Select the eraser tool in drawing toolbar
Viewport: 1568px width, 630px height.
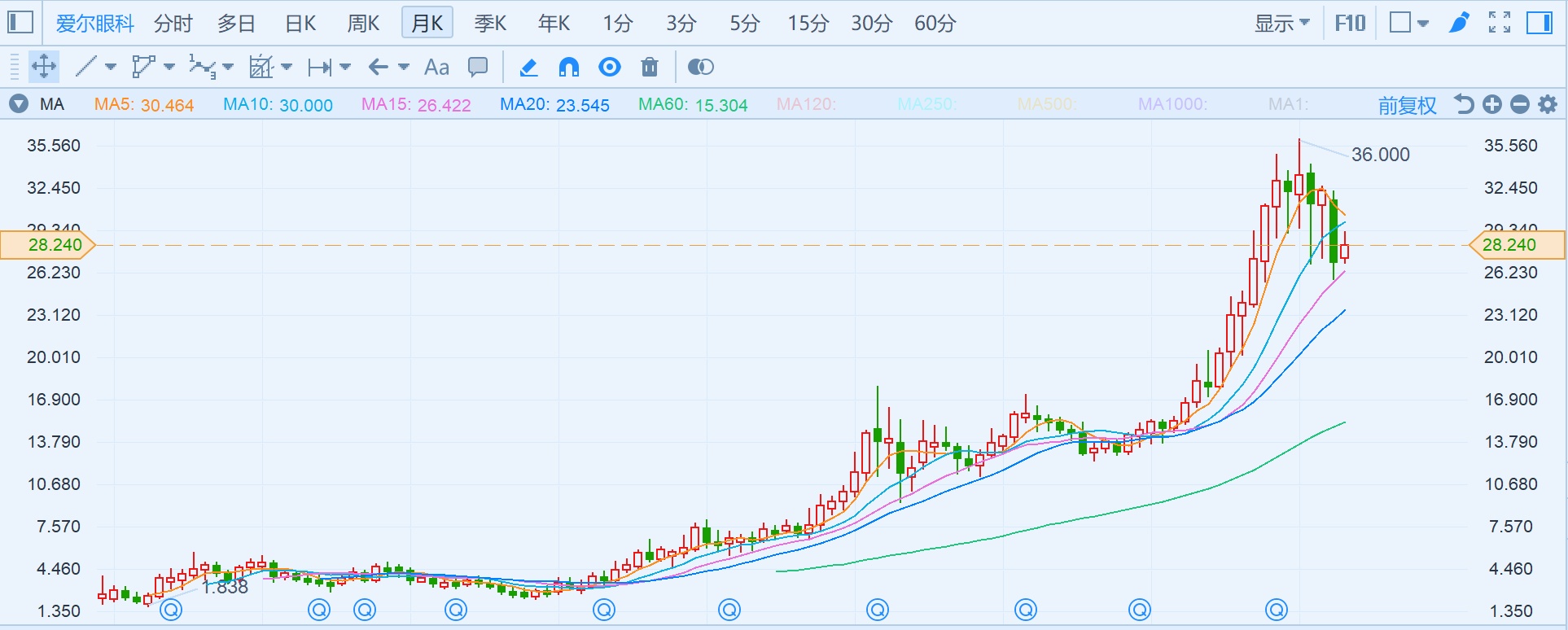528,67
